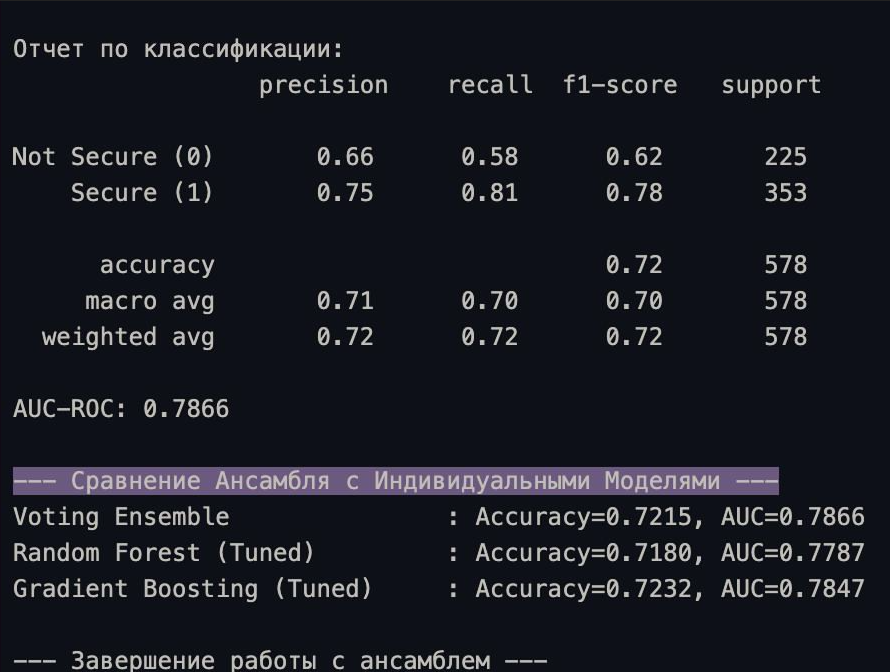The width and height of the screenshot is (890, 672).
Task: Click the 'Secure (1)' row label
Action: point(142,193)
